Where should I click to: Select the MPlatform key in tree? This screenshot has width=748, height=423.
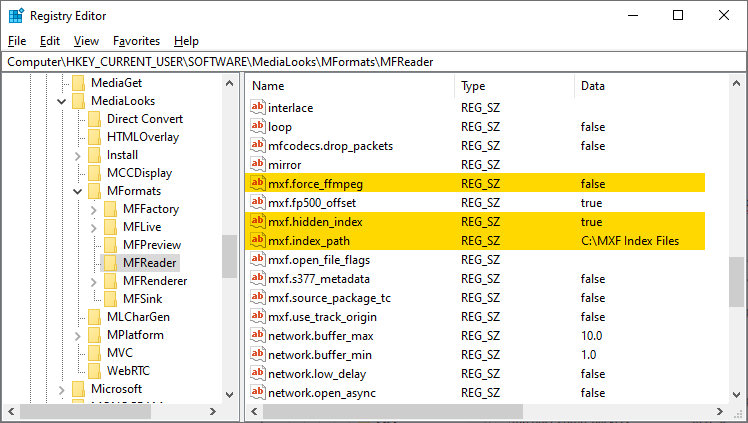click(135, 335)
